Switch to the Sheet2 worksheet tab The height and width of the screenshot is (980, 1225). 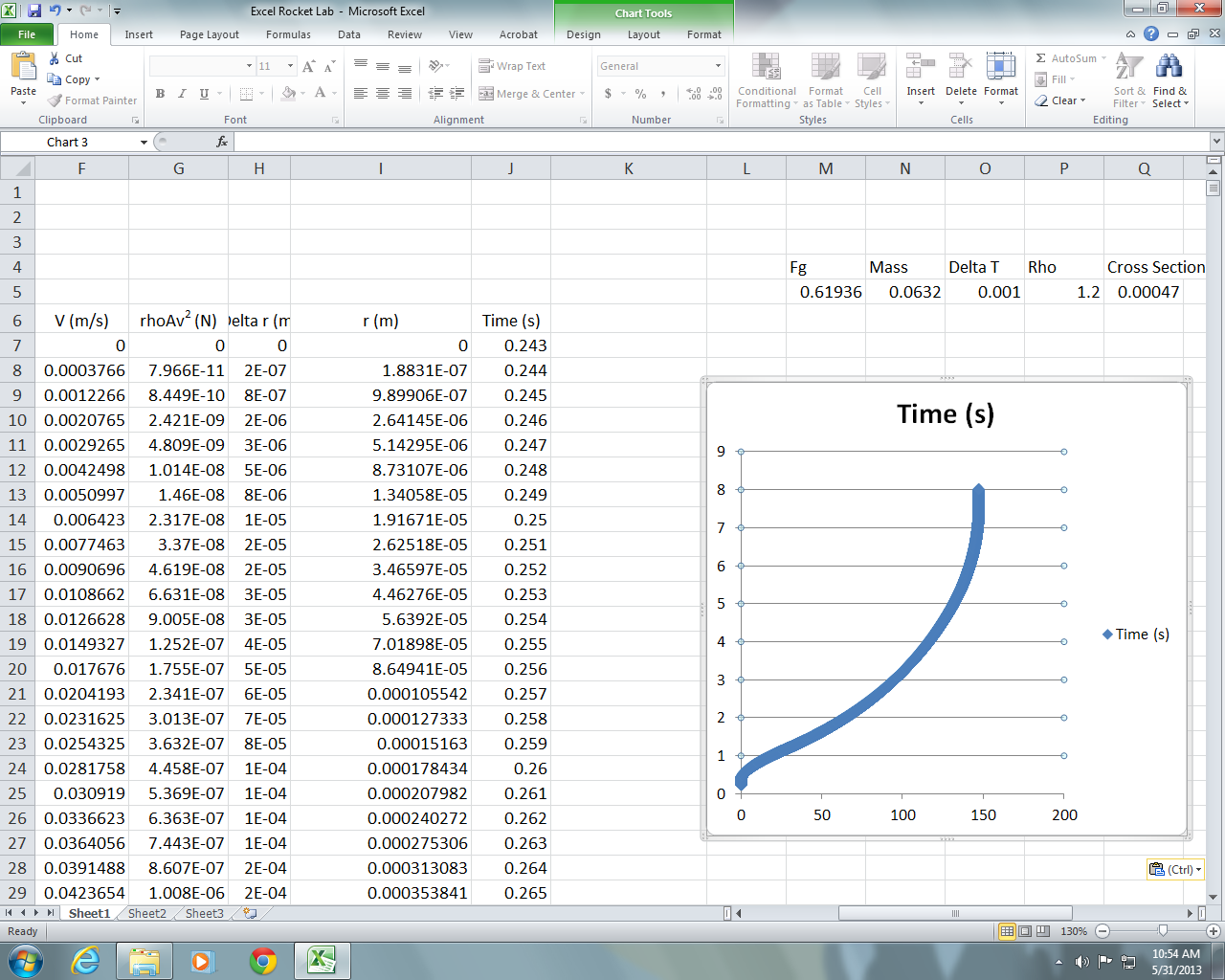146,914
